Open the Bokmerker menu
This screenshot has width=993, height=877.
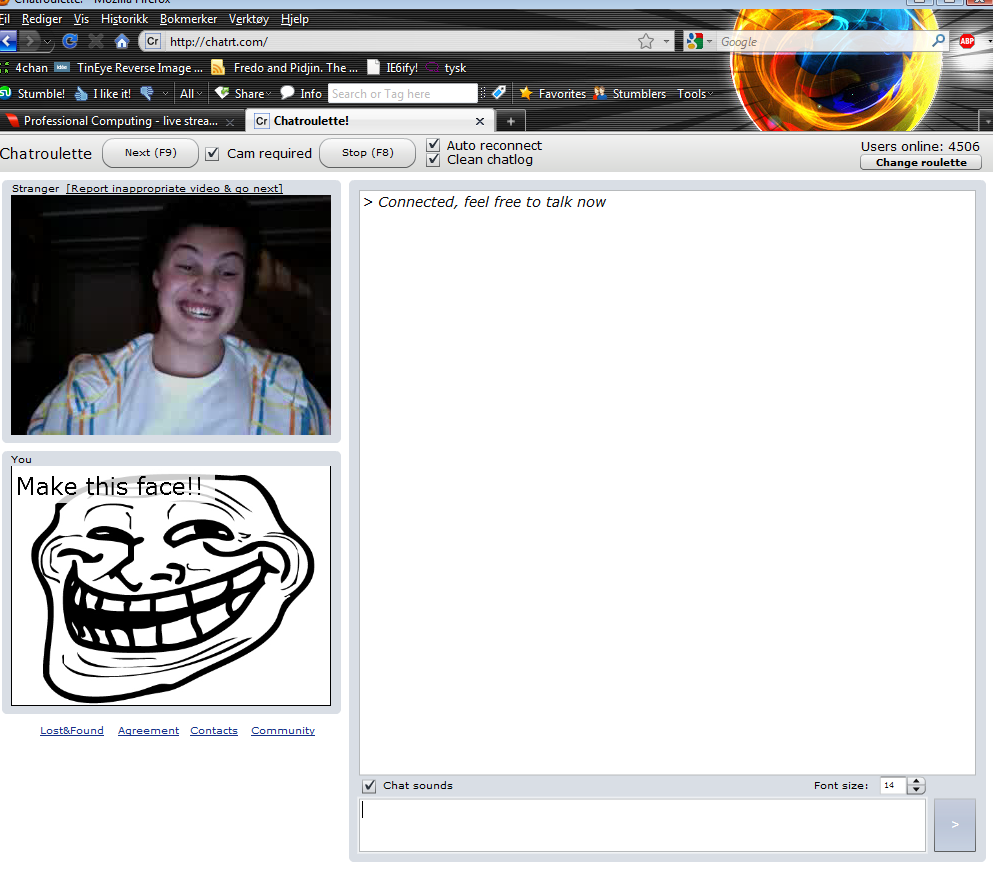(188, 19)
